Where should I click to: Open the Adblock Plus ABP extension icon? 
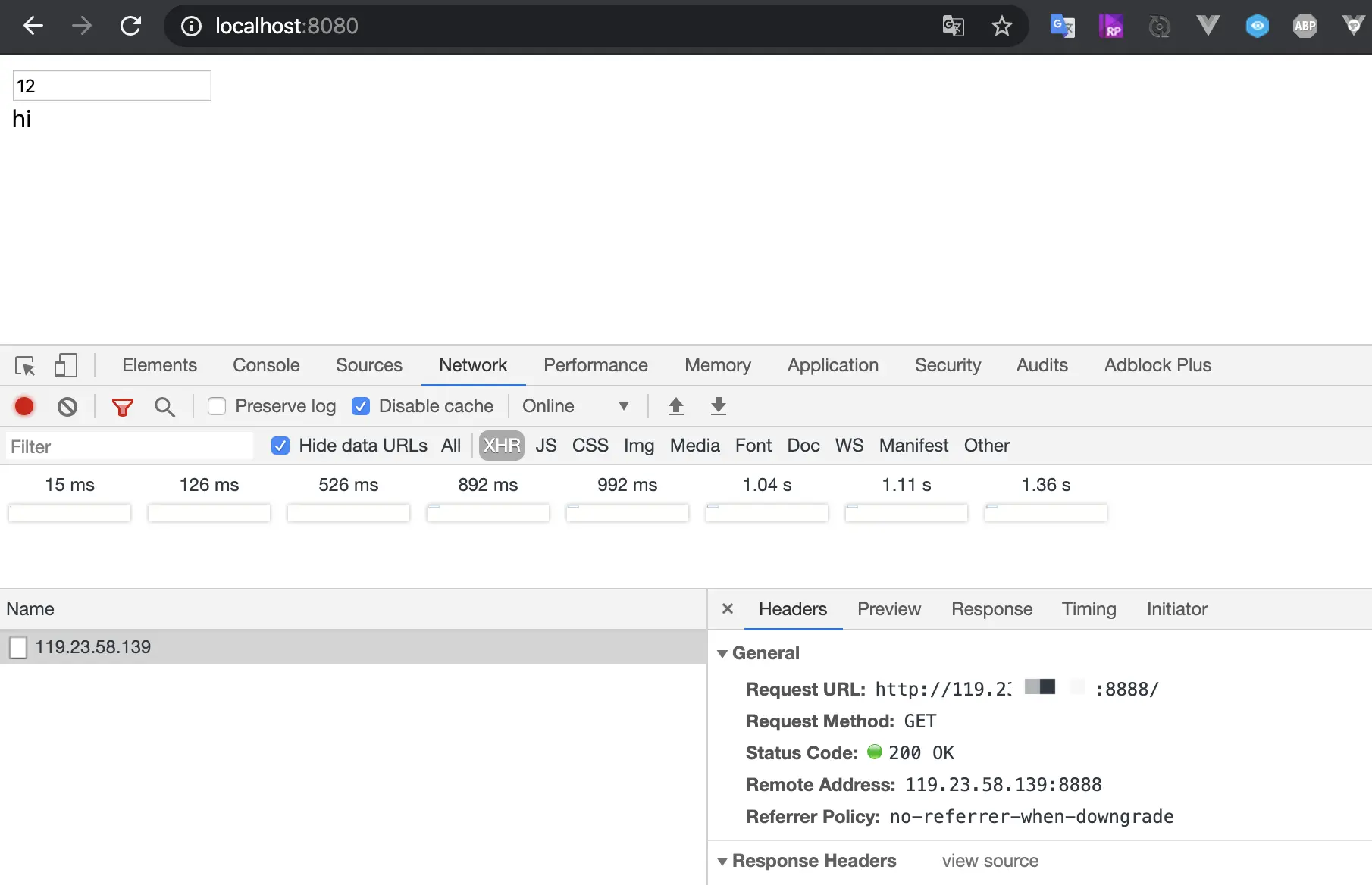click(x=1305, y=27)
